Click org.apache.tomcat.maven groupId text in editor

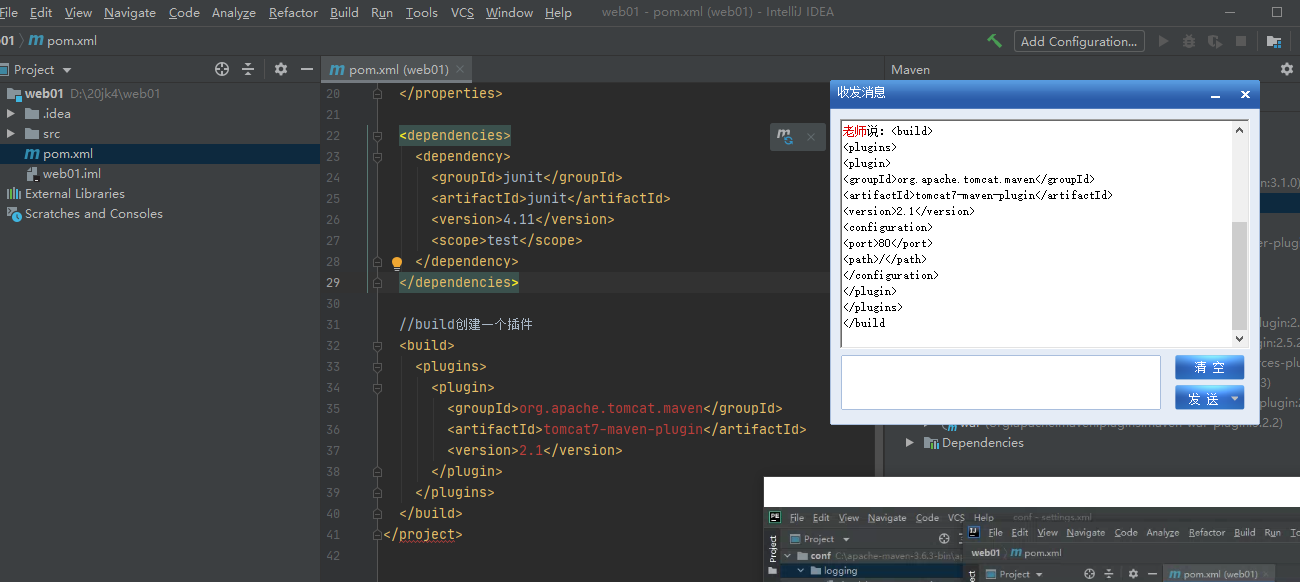coord(611,408)
